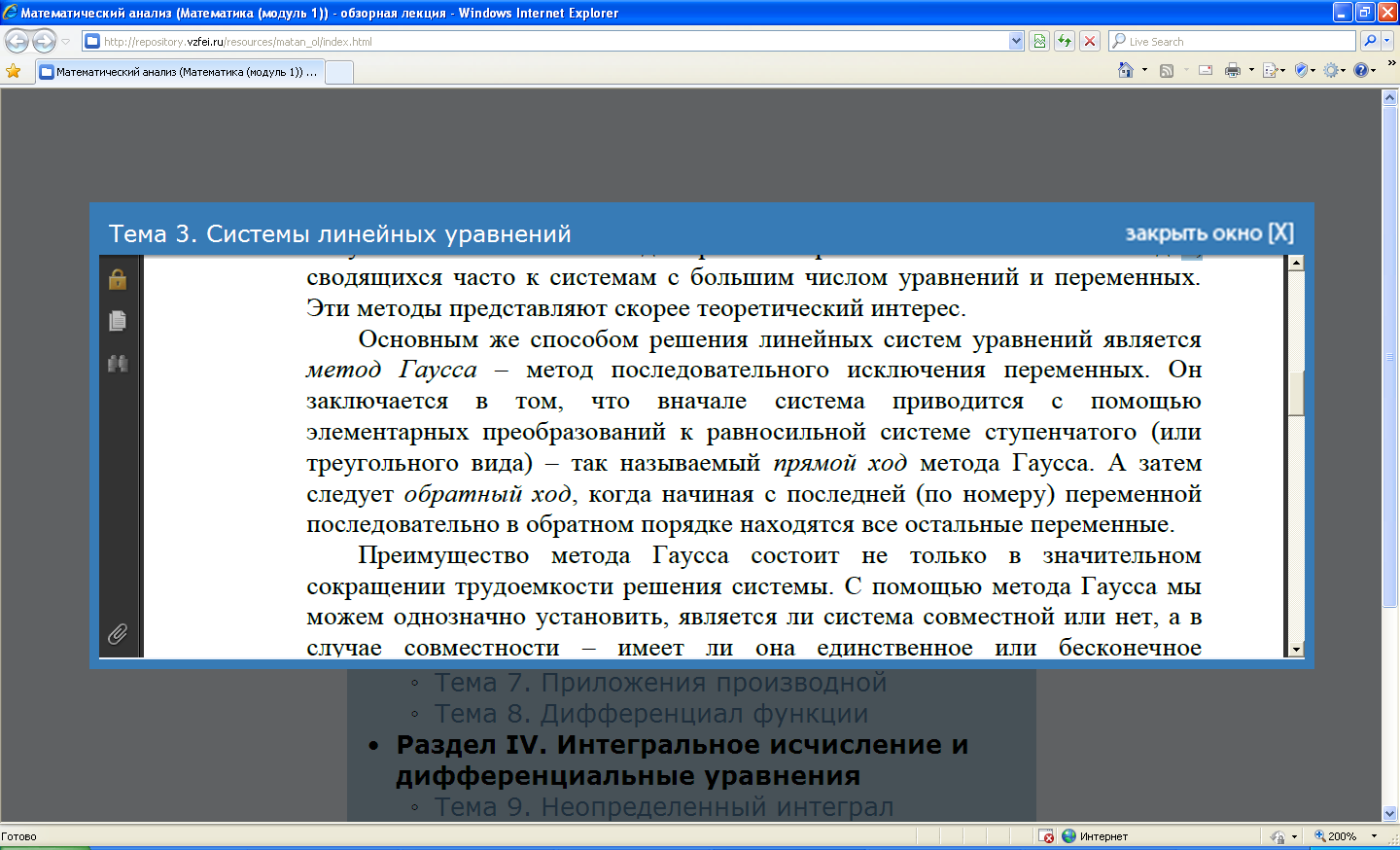Print the page with printer icon
This screenshot has width=1400, height=850.
(x=1233, y=70)
